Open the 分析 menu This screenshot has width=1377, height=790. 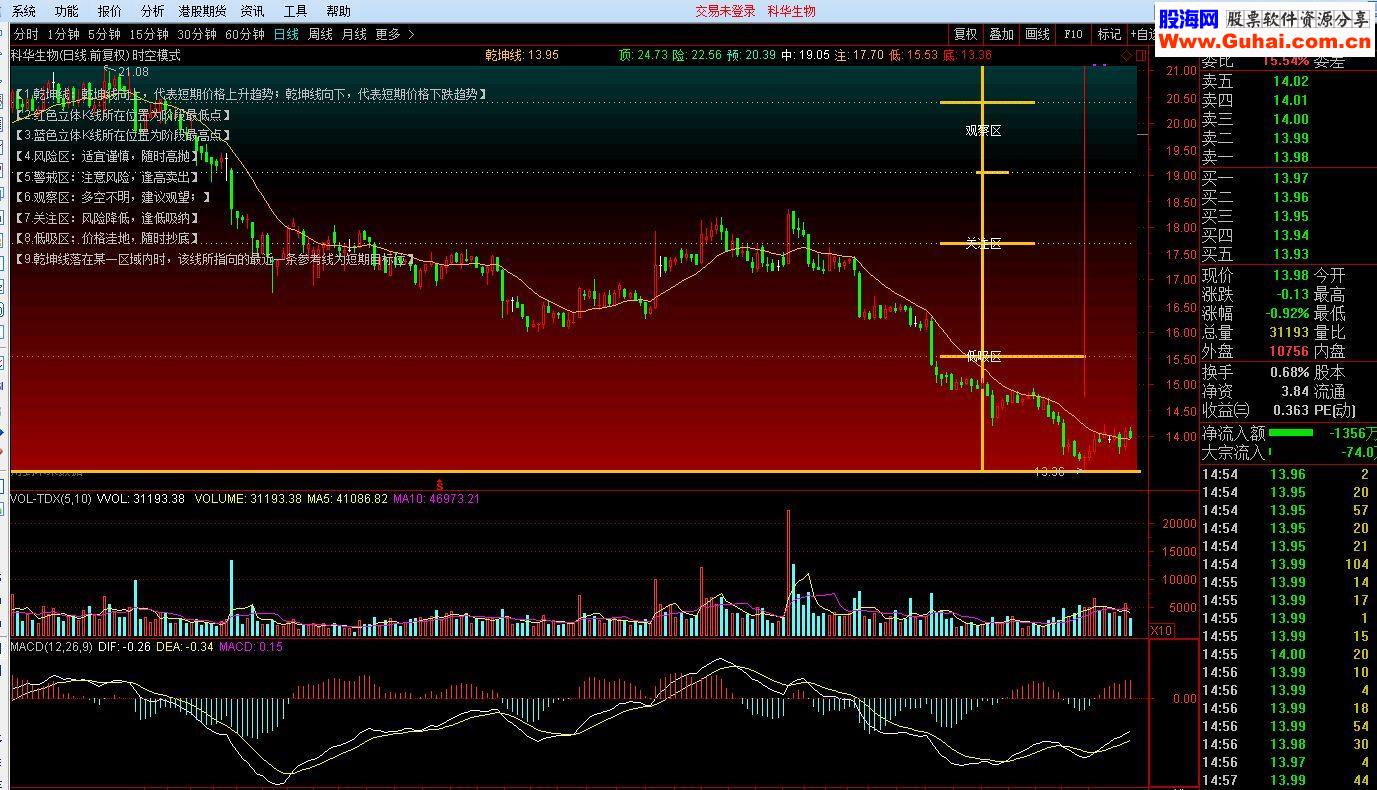[x=152, y=11]
